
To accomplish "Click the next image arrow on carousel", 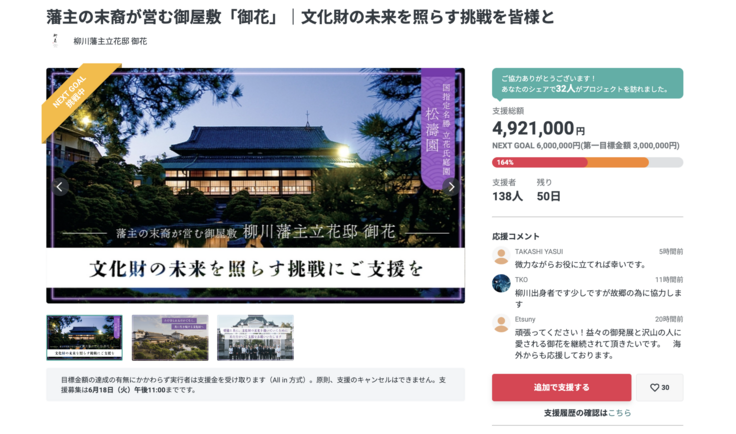I will coord(451,187).
